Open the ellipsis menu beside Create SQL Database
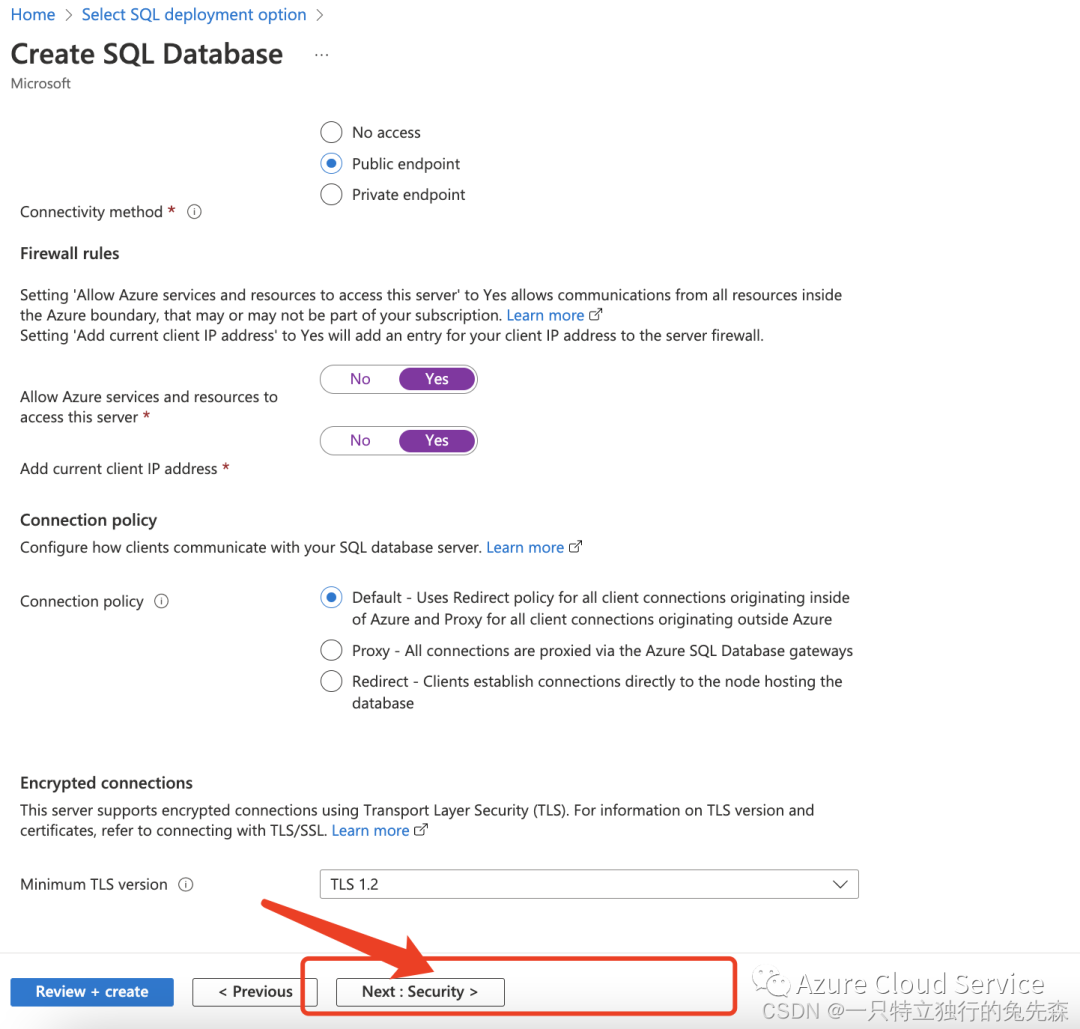Screen dimensions: 1080x1029 [x=321, y=55]
